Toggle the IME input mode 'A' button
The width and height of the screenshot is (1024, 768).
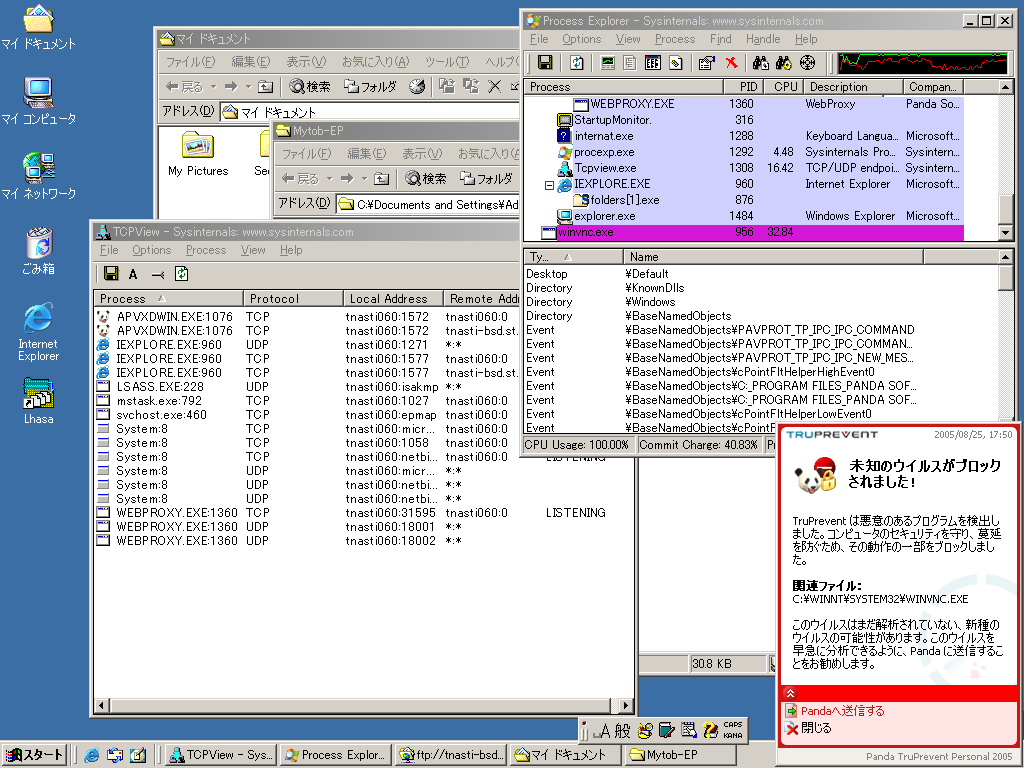603,731
